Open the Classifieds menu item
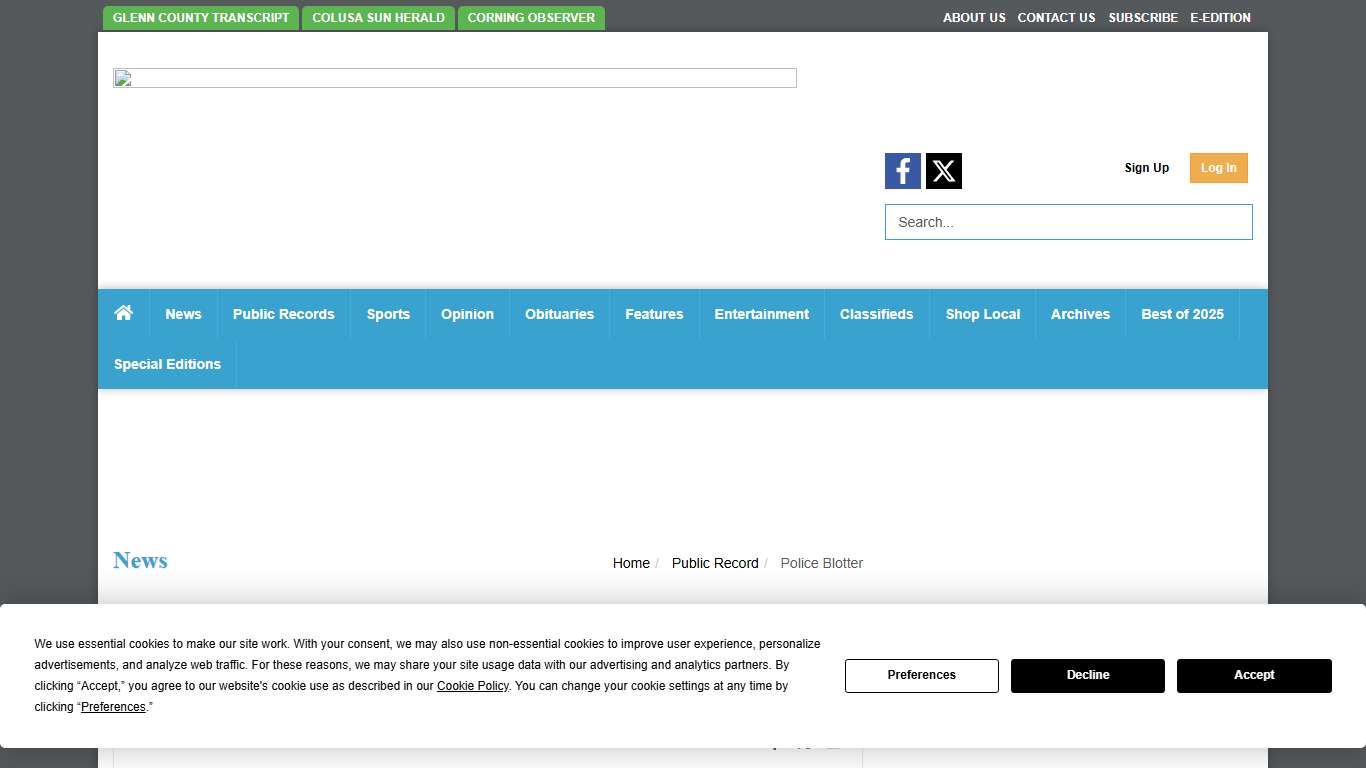 pos(876,314)
